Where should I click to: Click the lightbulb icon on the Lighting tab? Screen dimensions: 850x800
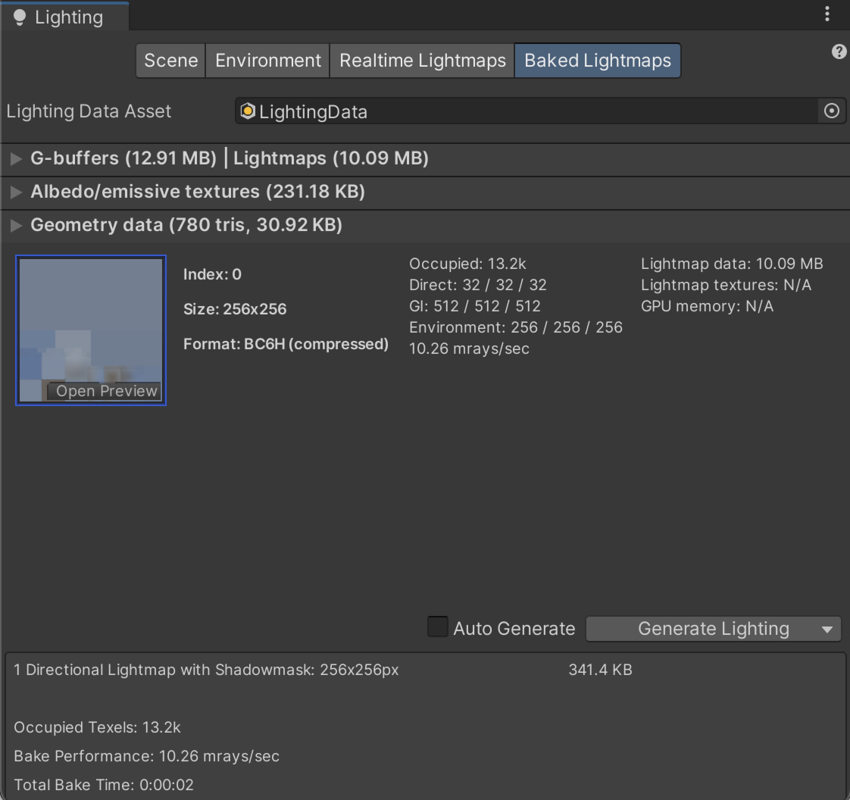pyautogui.click(x=19, y=17)
